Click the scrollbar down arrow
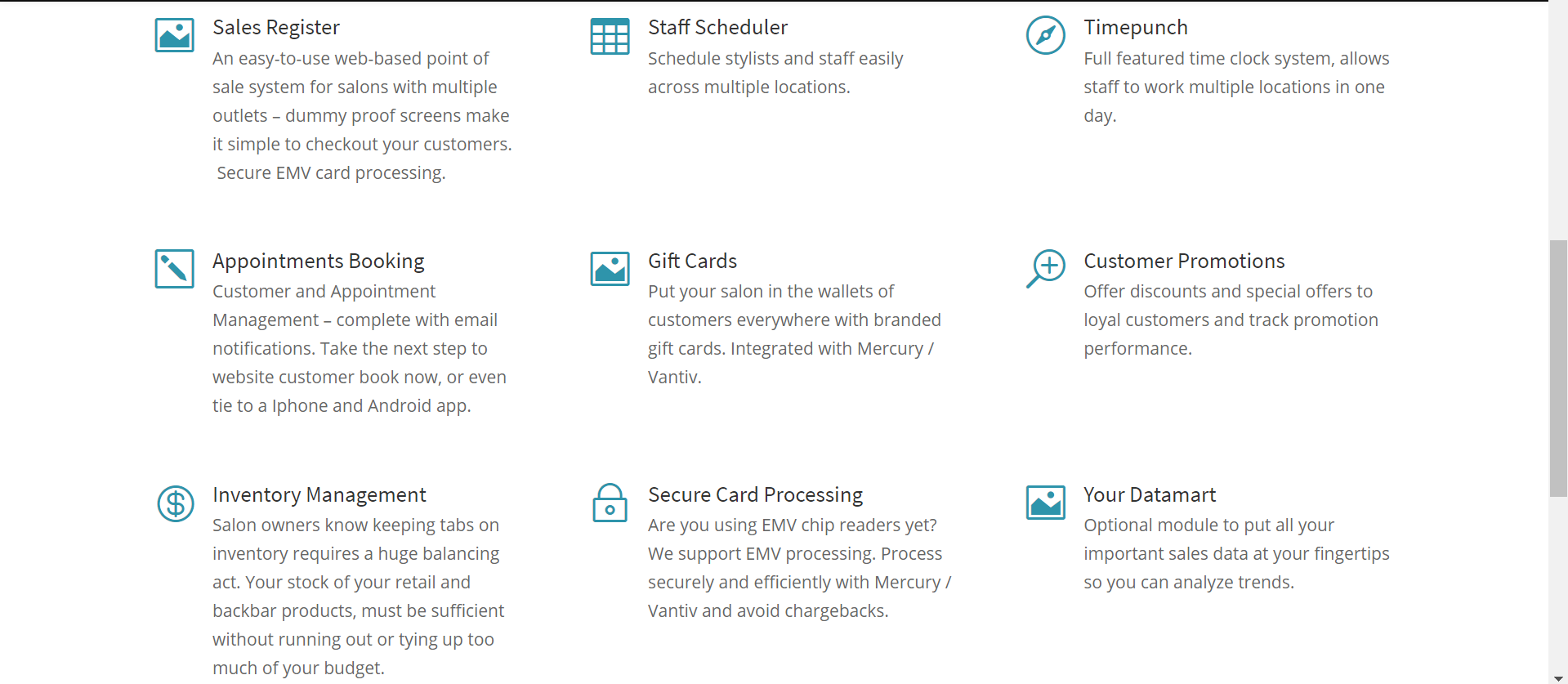The height and width of the screenshot is (684, 1568). point(1558,678)
